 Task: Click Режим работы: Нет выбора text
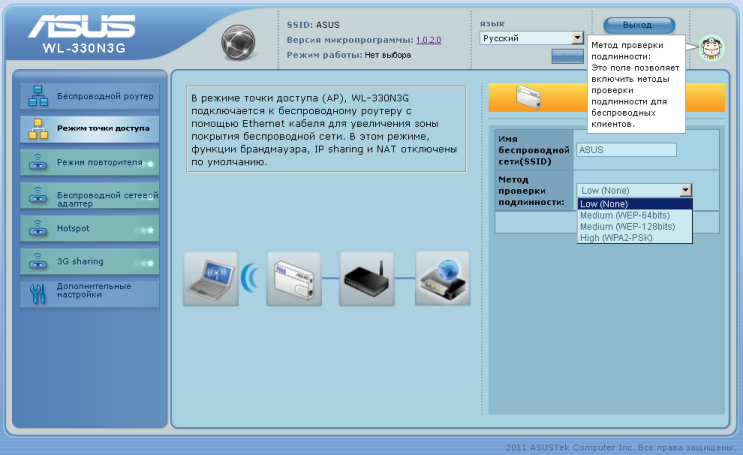[x=349, y=55]
